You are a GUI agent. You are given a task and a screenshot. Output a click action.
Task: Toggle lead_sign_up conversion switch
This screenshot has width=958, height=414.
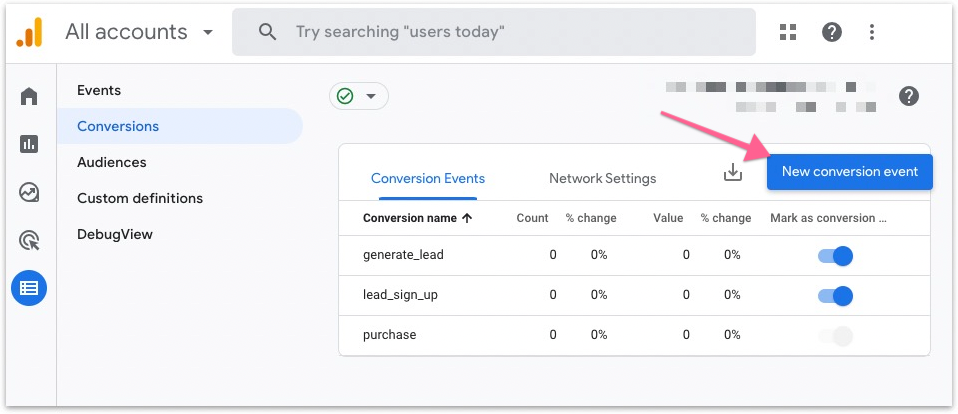point(835,295)
